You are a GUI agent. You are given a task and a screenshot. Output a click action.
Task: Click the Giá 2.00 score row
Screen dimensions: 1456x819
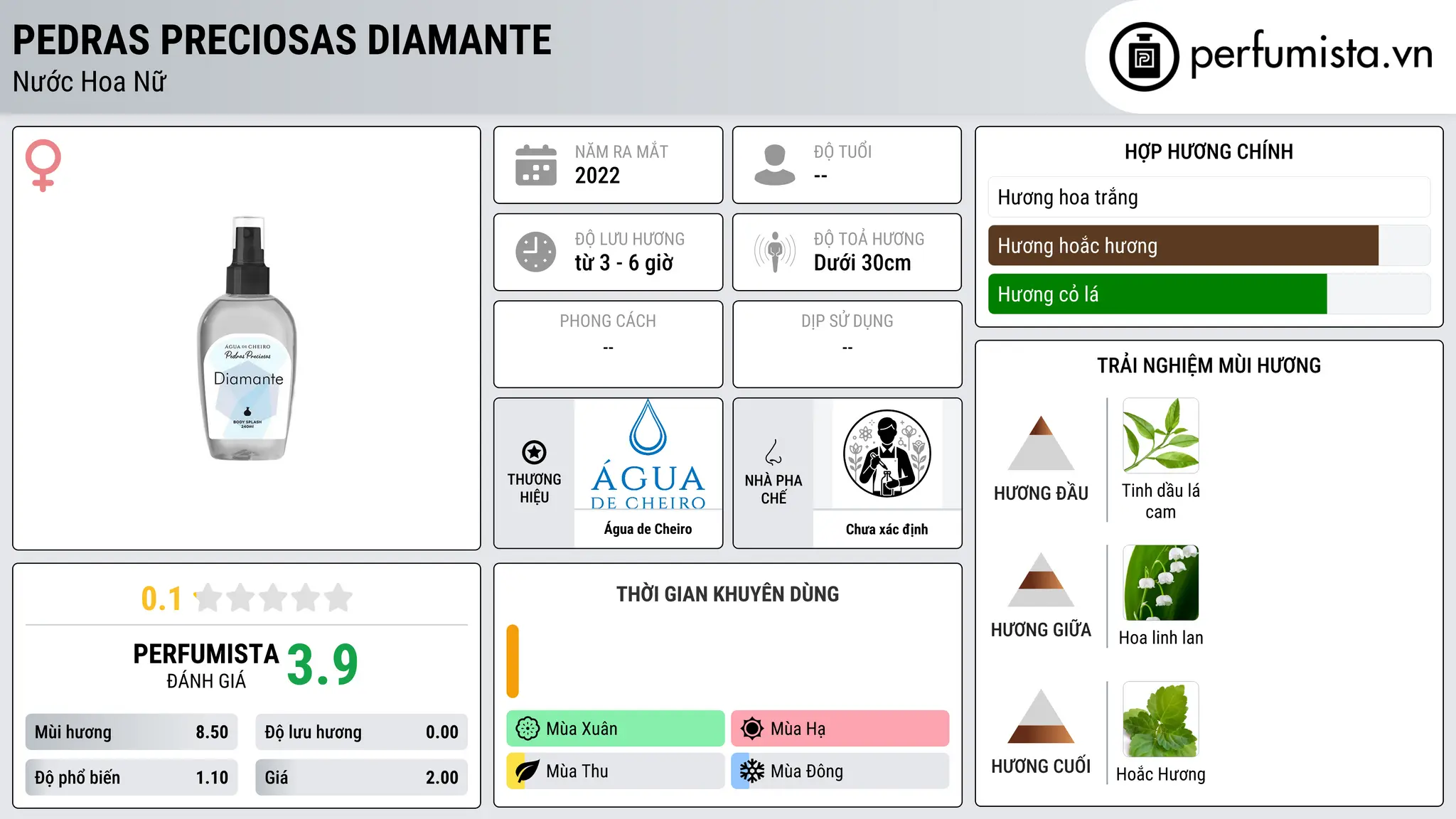point(362,778)
